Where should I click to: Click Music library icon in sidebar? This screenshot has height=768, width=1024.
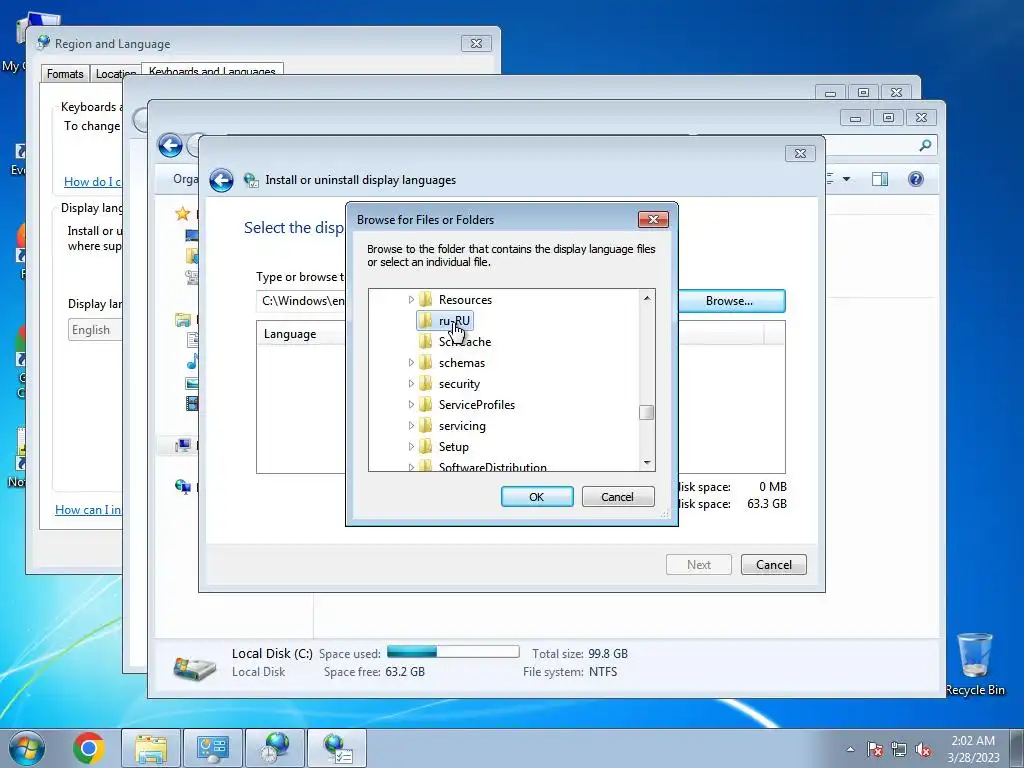192,361
